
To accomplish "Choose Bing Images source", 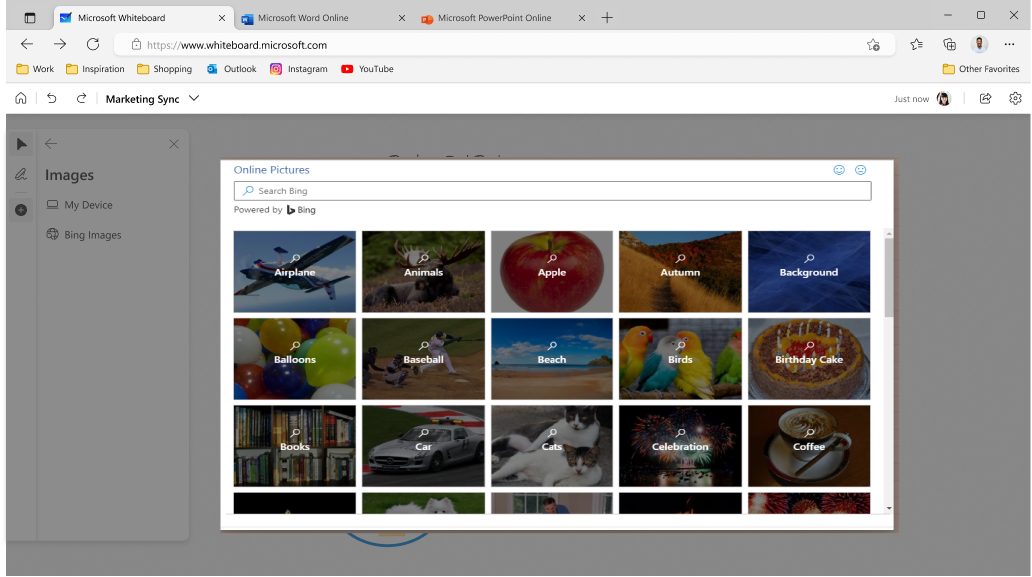I will [84, 235].
